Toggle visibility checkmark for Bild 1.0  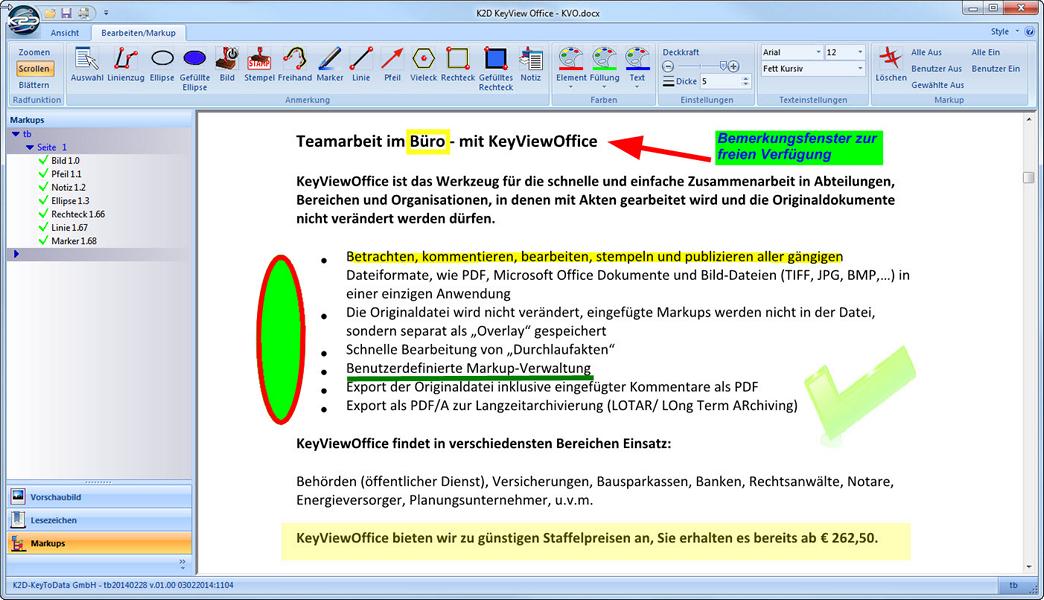43,160
